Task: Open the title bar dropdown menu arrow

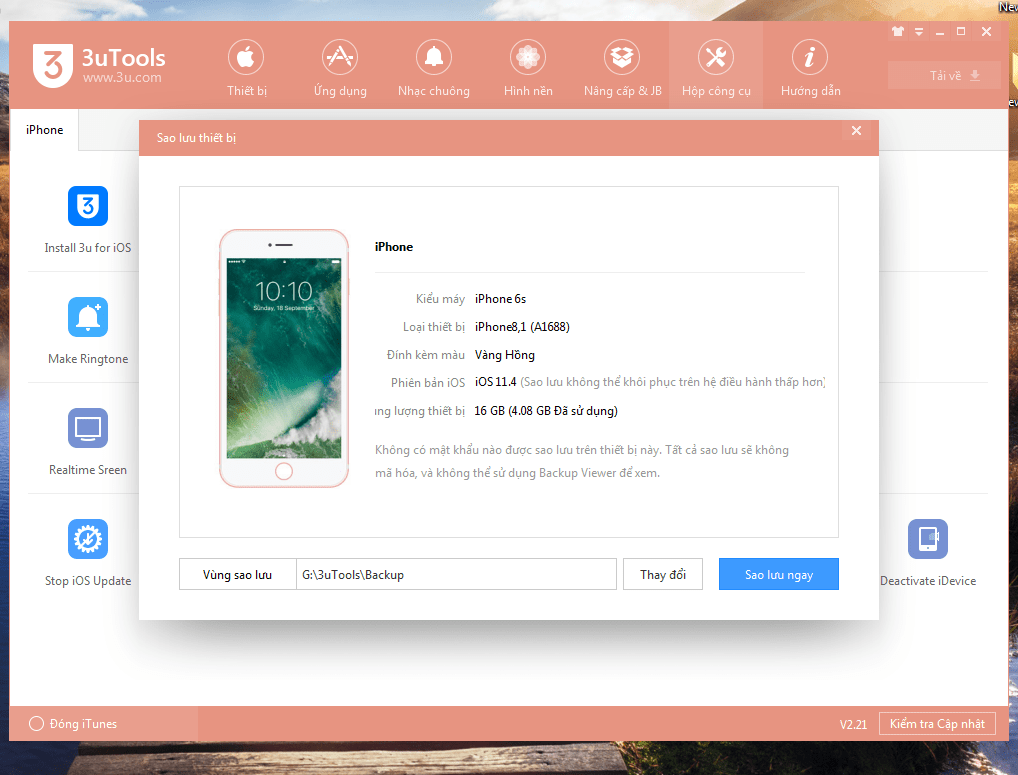Action: (919, 31)
